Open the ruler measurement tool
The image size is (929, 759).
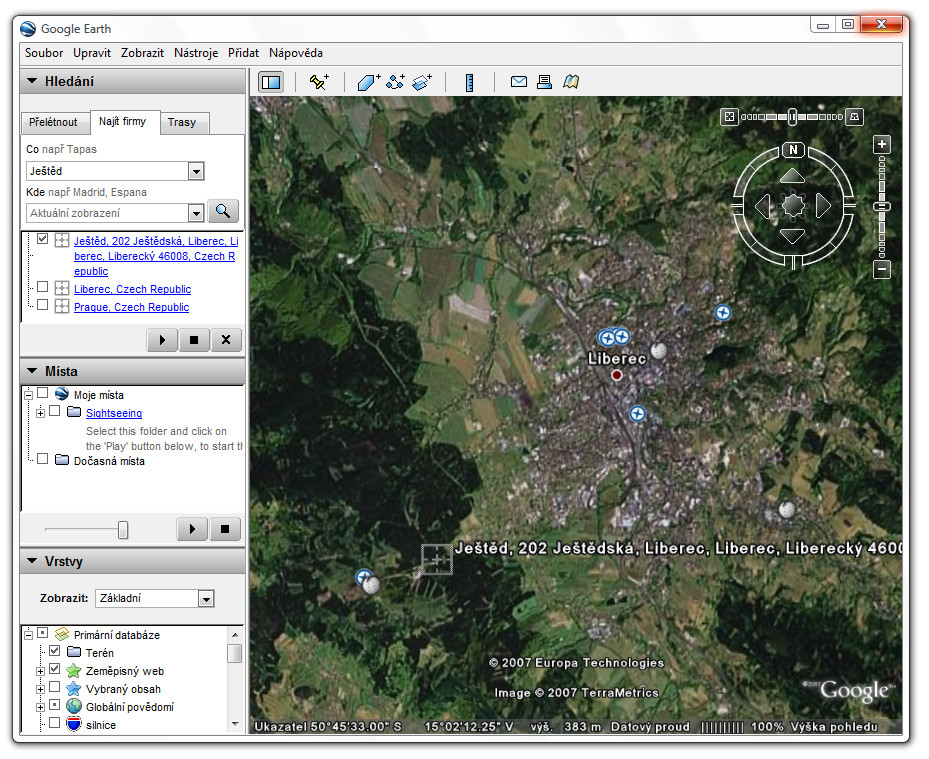[470, 82]
